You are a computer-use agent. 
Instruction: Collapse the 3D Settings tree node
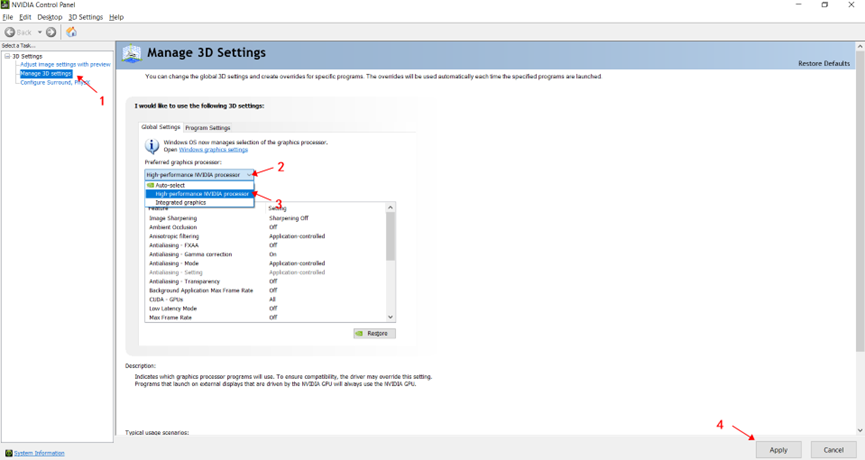7,56
